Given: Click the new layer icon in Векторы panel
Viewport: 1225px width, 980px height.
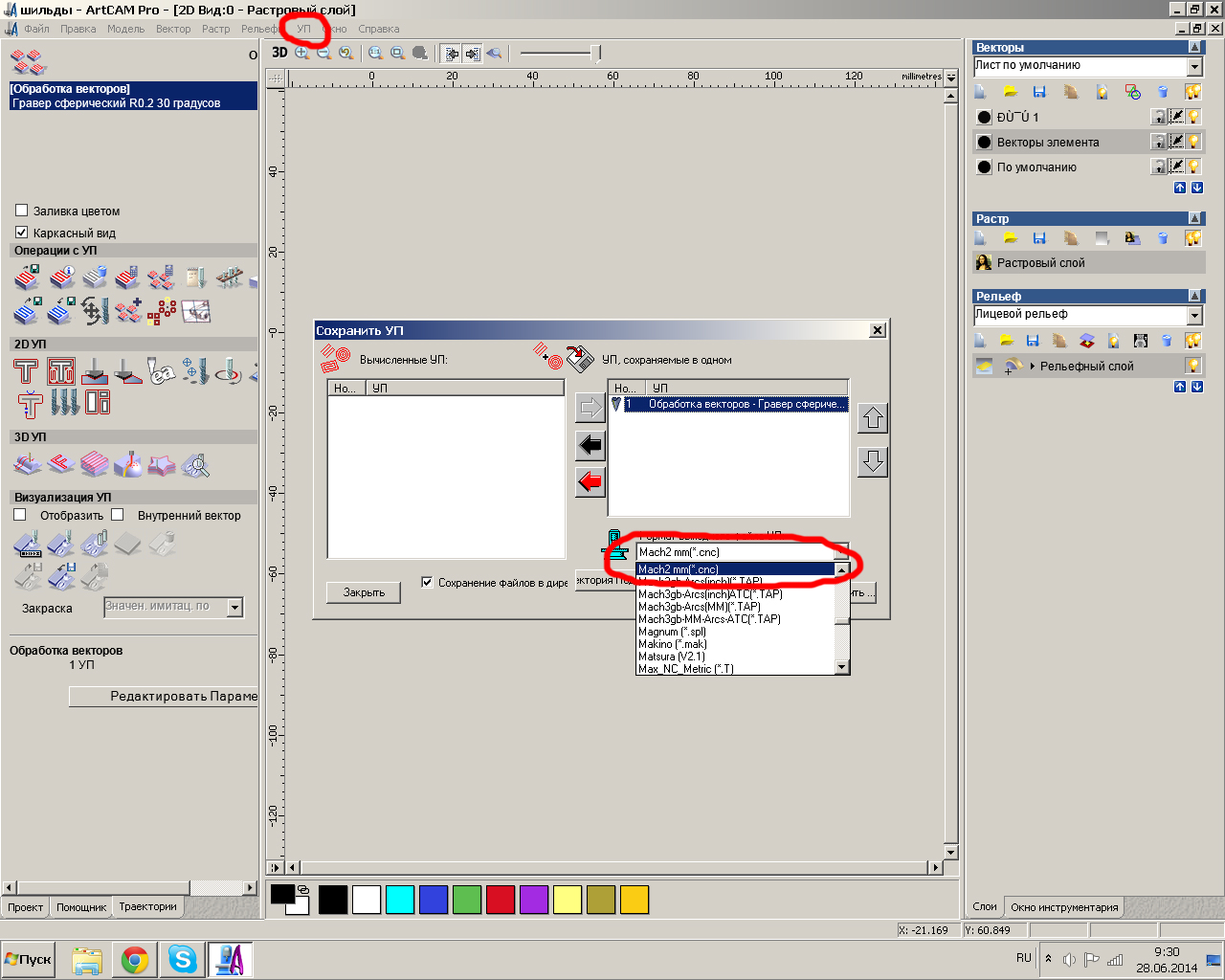Looking at the screenshot, I should (x=980, y=92).
